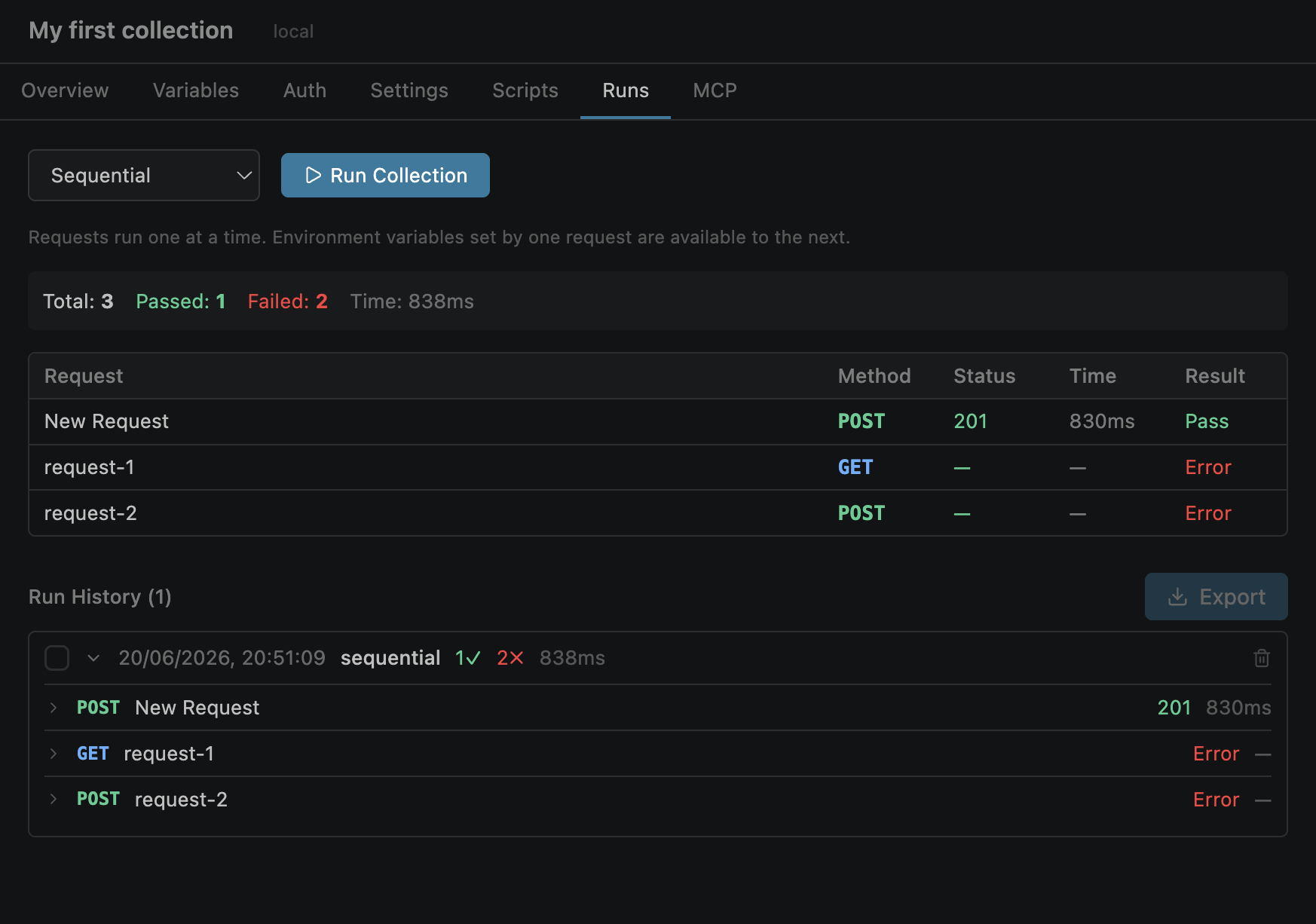Click the Error result for request-1 in table
The image size is (1316, 924).
point(1208,467)
